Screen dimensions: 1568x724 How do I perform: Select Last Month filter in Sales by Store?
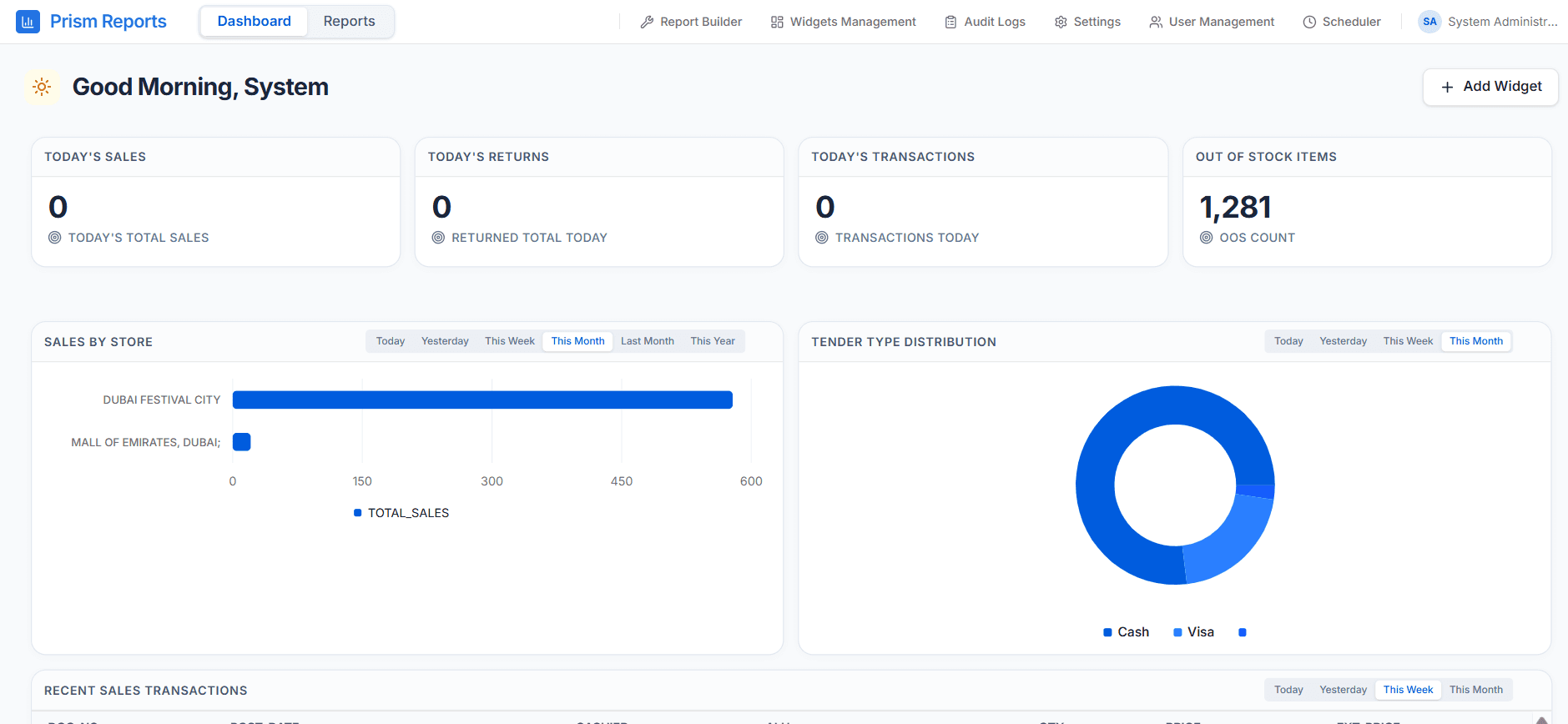click(648, 341)
